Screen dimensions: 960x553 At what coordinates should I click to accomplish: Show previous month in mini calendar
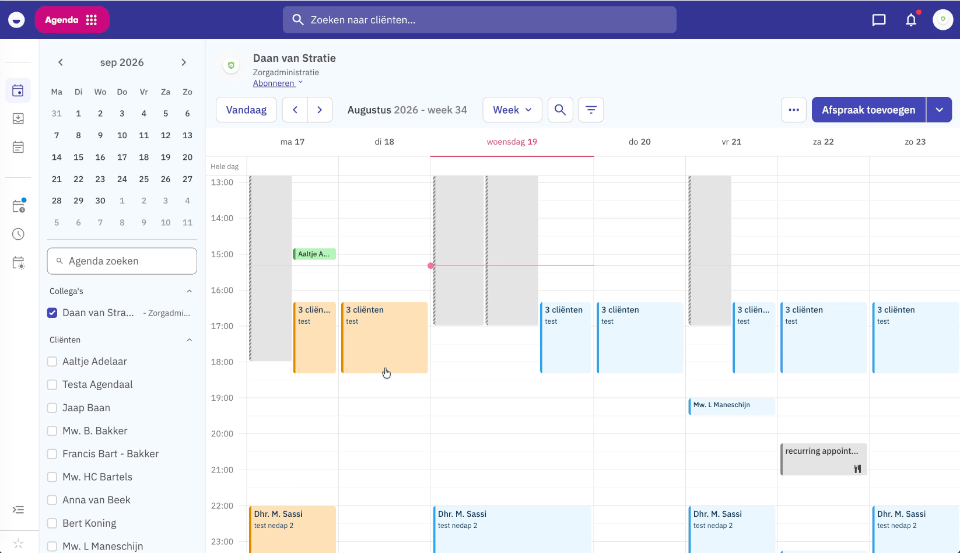60,62
